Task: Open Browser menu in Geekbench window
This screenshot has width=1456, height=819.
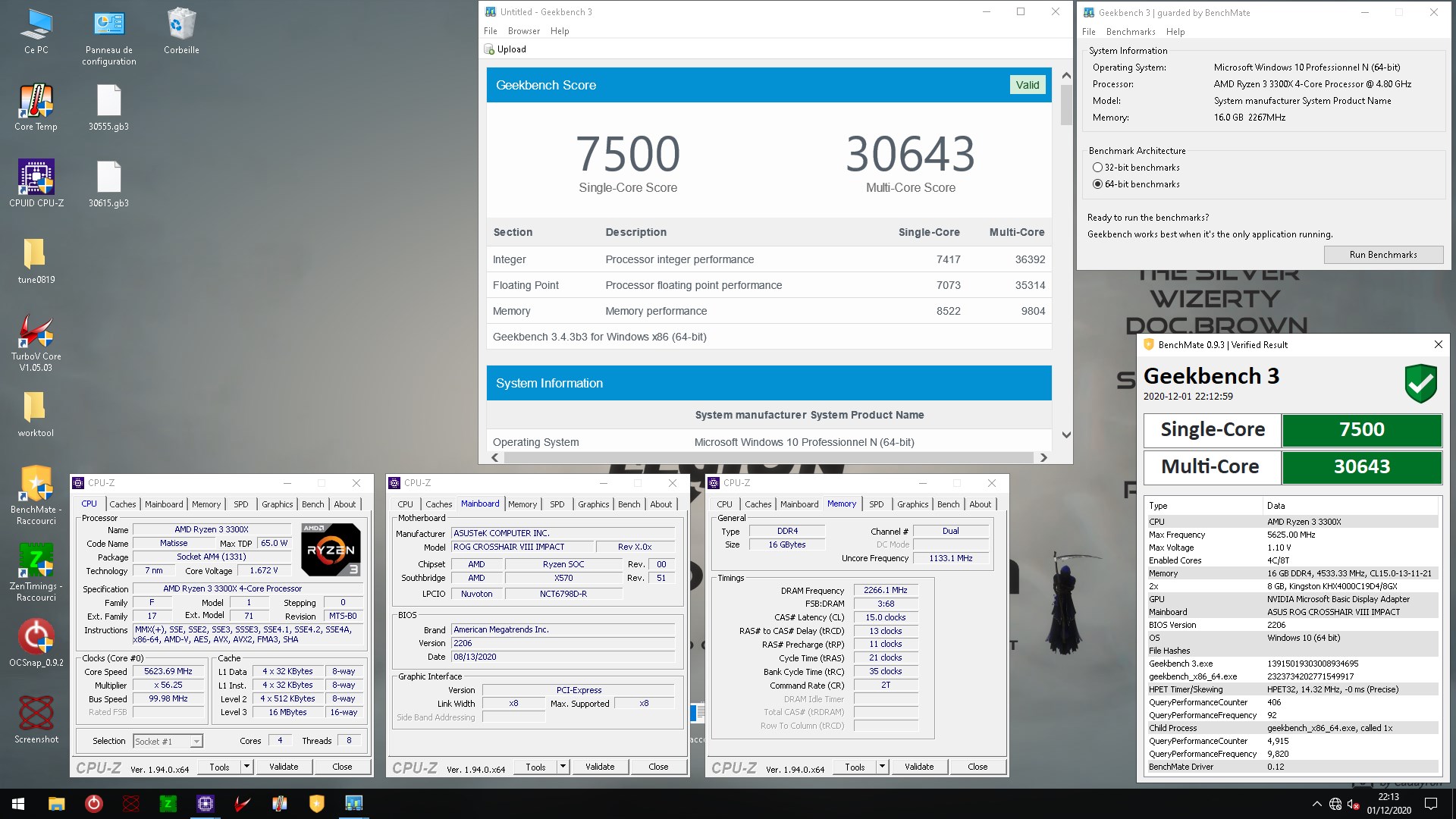Action: 524,31
